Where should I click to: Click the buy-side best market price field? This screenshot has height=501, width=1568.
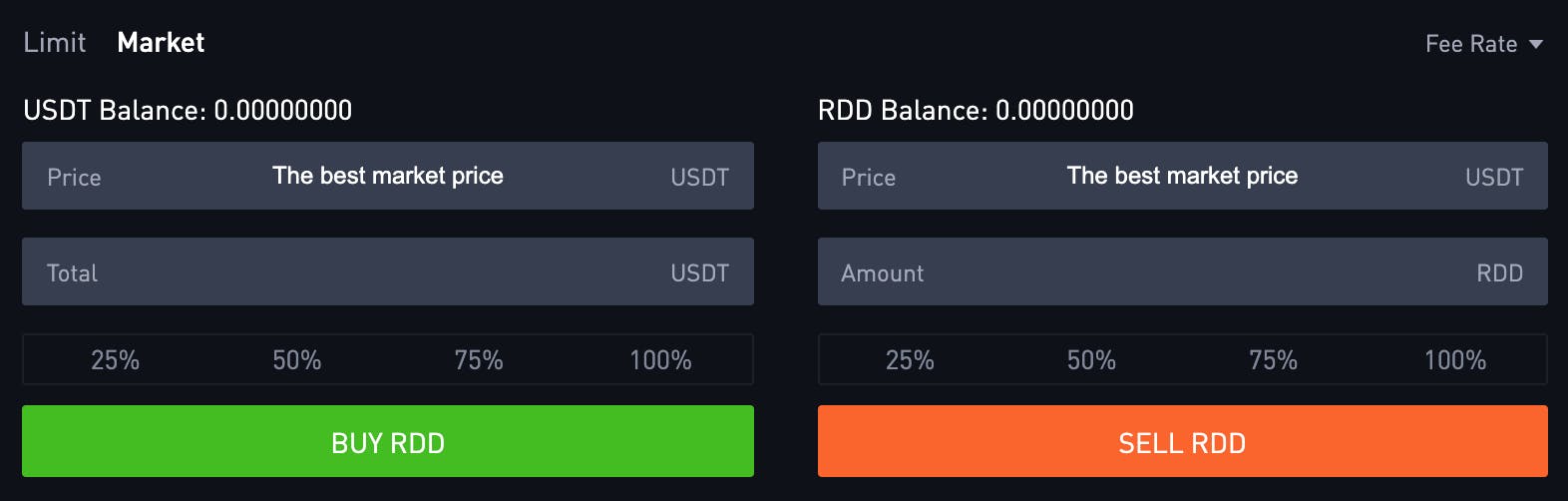(x=387, y=176)
